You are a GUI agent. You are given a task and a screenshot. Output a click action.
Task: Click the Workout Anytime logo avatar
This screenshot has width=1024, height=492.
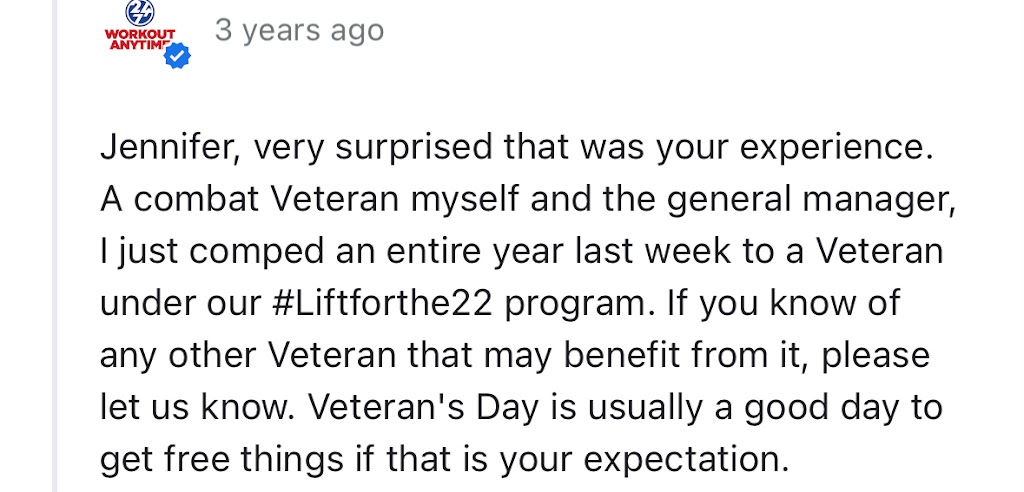tap(140, 30)
